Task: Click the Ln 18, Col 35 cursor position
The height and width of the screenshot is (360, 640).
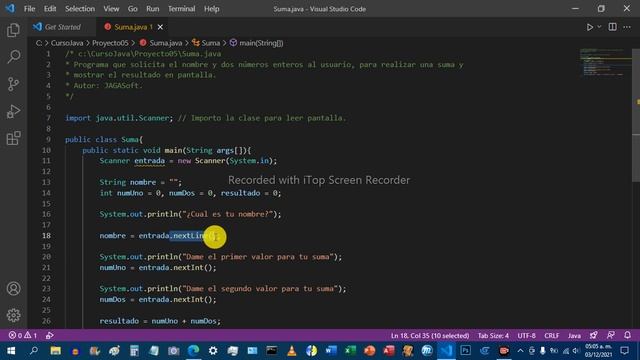Action: pyautogui.click(x=430, y=336)
